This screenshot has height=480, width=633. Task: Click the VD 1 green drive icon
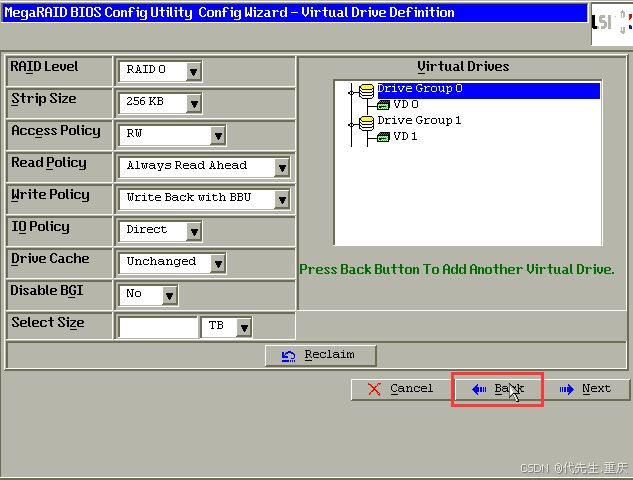pyautogui.click(x=383, y=137)
